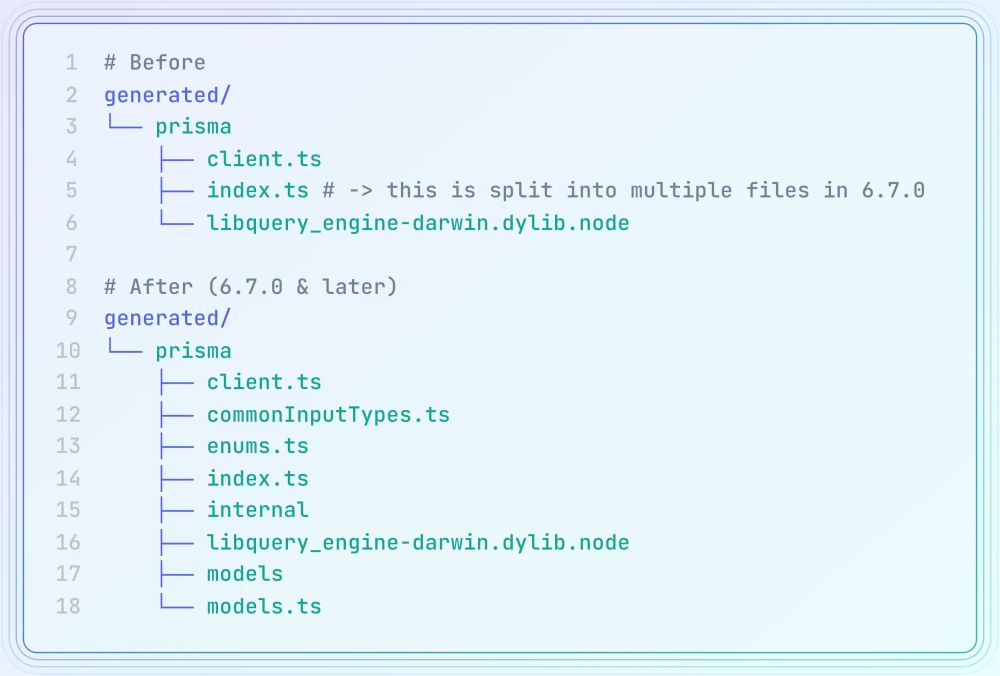
Task: Click the "# After (6.7.0 & later)" comment
Action: tap(251, 287)
